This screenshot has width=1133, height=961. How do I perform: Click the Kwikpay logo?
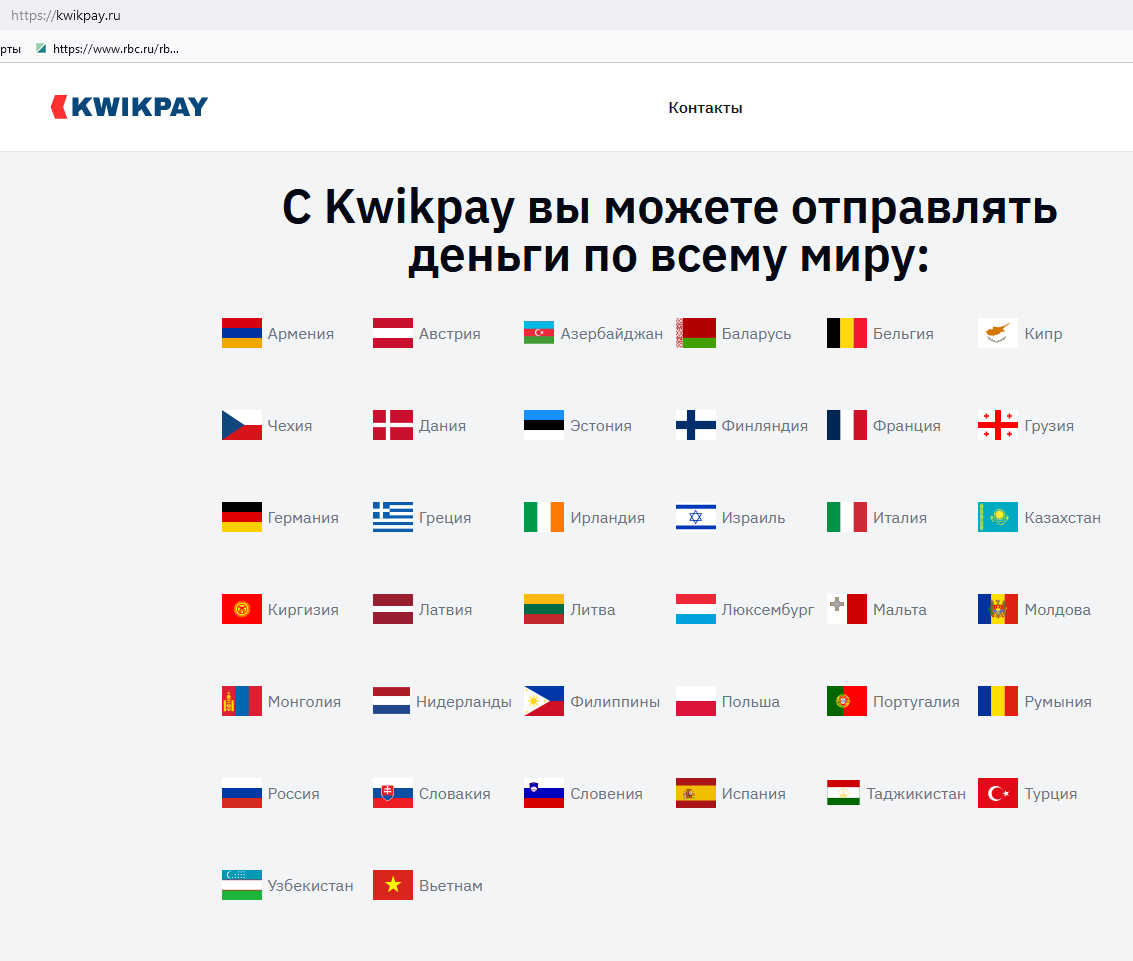click(129, 107)
